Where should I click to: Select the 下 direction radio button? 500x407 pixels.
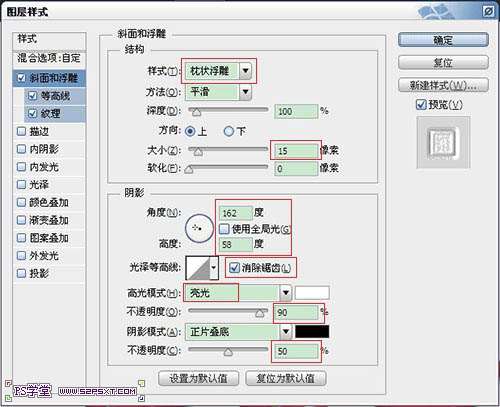point(229,131)
